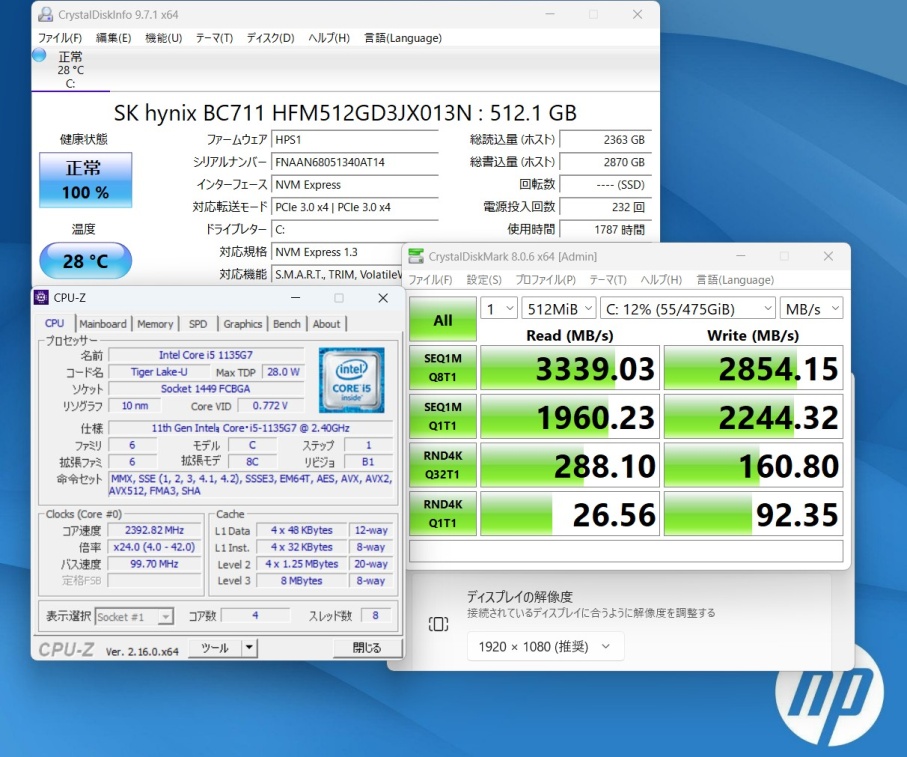Open the MB/s unit dropdown
This screenshot has height=757, width=907.
point(812,309)
